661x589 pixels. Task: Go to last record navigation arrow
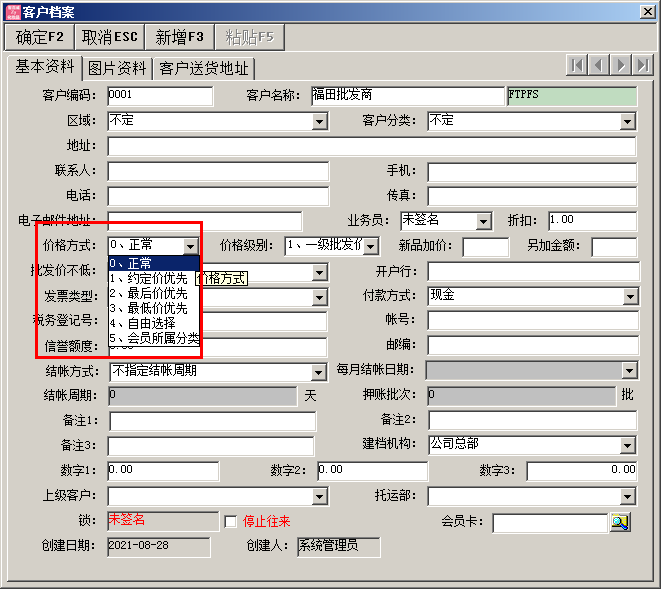click(x=642, y=65)
